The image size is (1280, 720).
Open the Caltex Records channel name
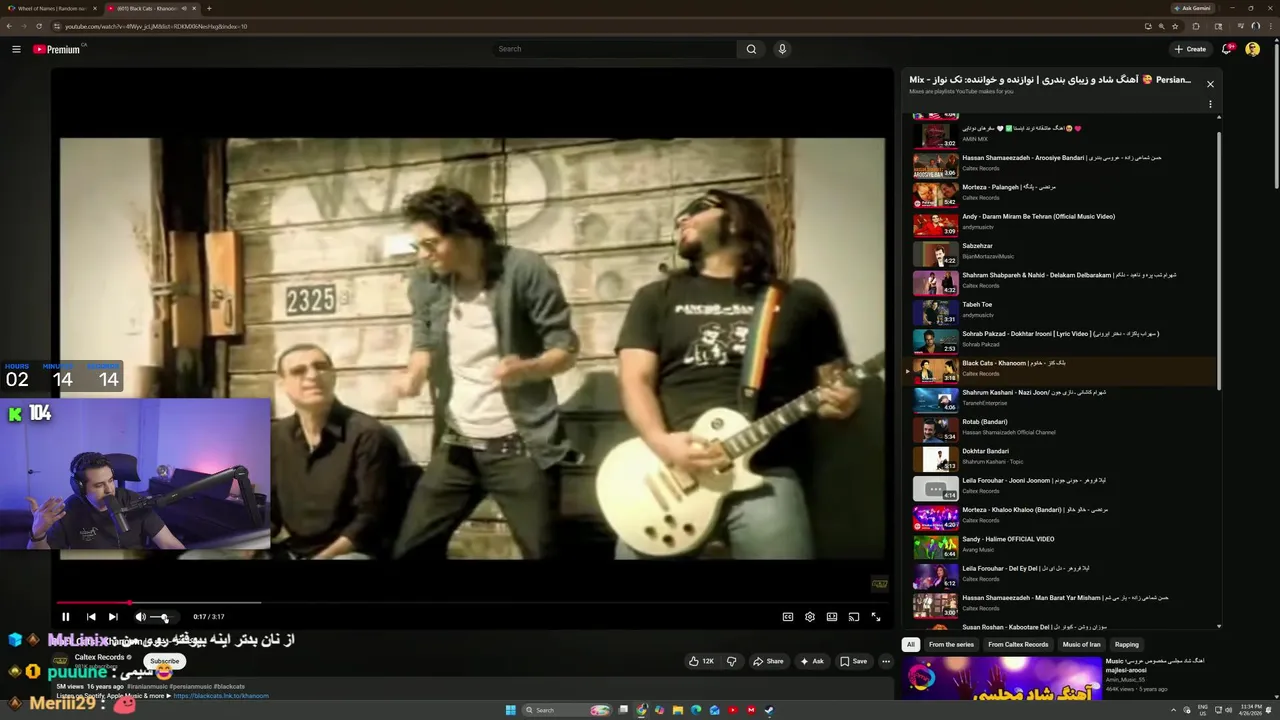click(99, 657)
